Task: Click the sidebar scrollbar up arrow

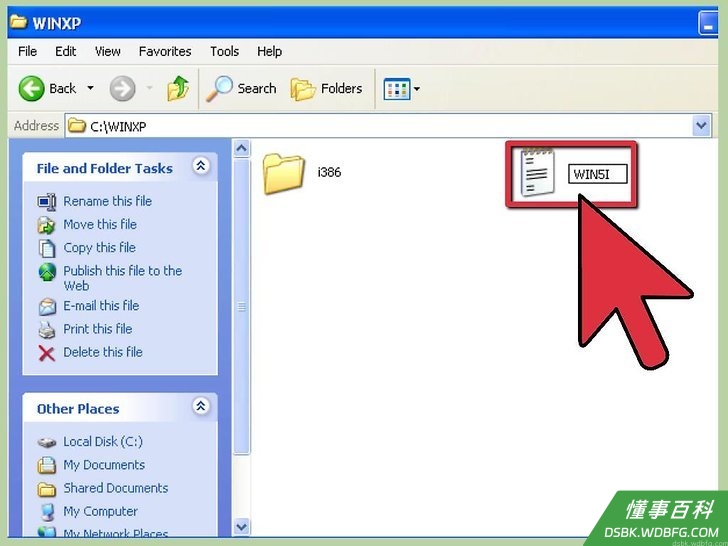Action: pos(241,148)
